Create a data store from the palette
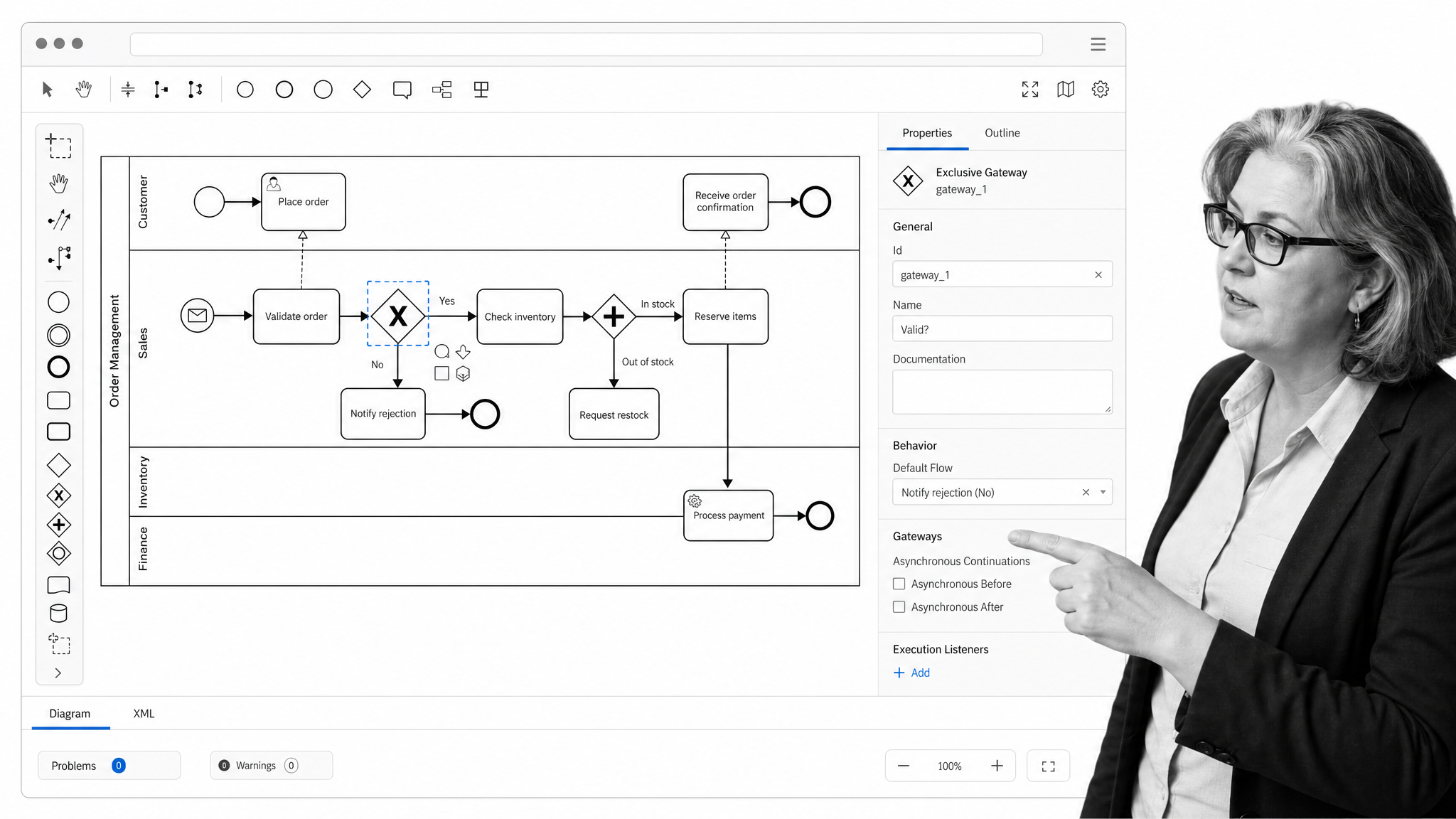The height and width of the screenshot is (819, 1456). [x=58, y=614]
